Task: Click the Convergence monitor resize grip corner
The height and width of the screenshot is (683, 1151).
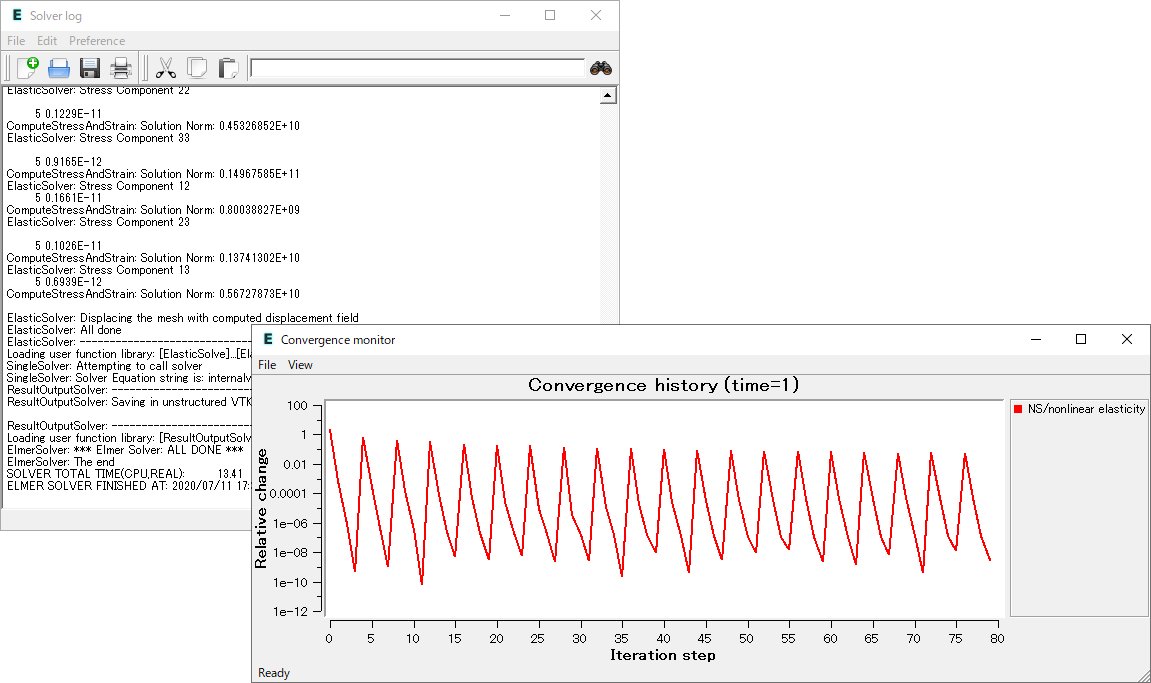Action: [1144, 676]
